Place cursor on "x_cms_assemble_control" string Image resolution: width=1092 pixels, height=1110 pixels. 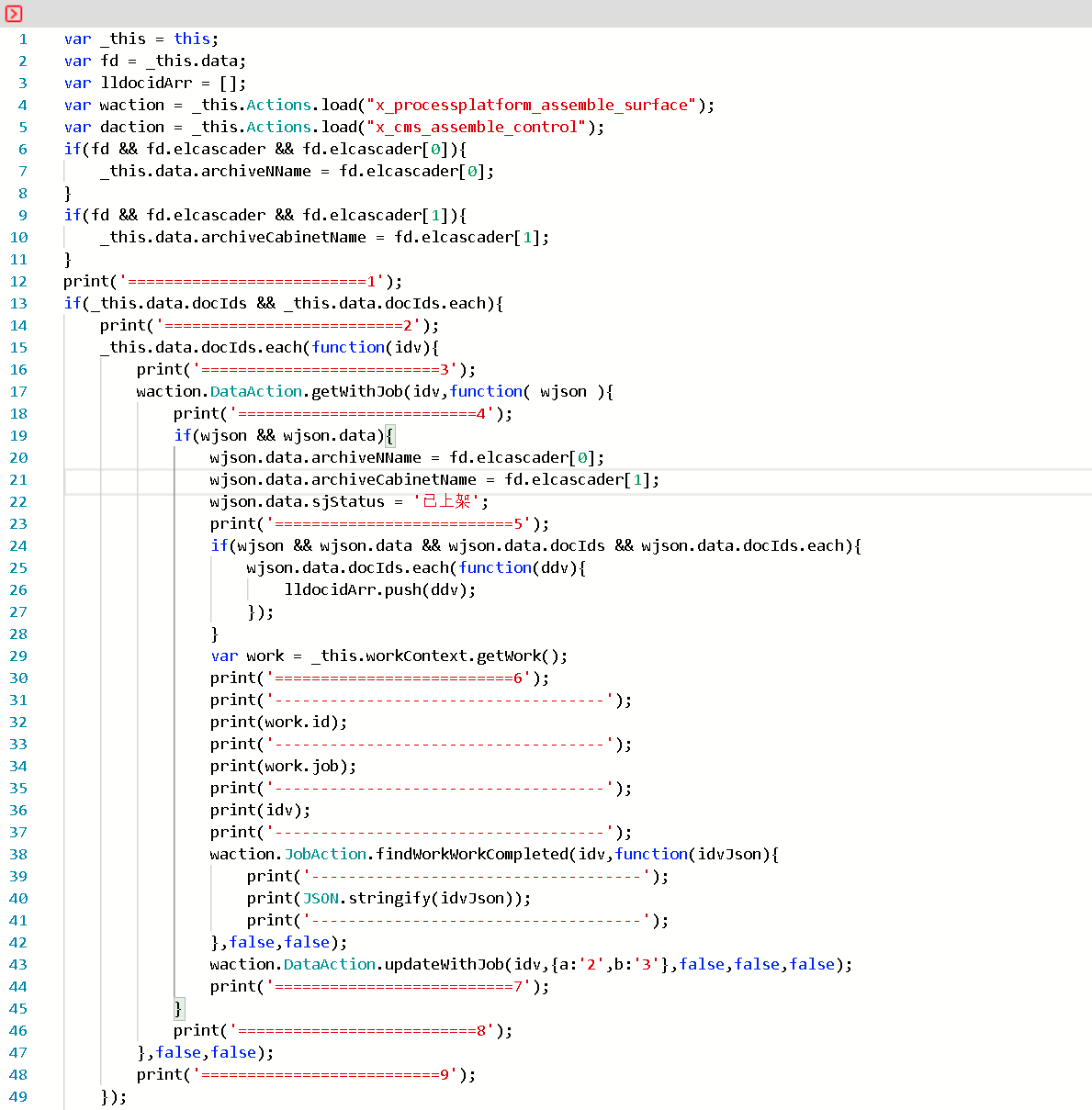click(x=476, y=127)
